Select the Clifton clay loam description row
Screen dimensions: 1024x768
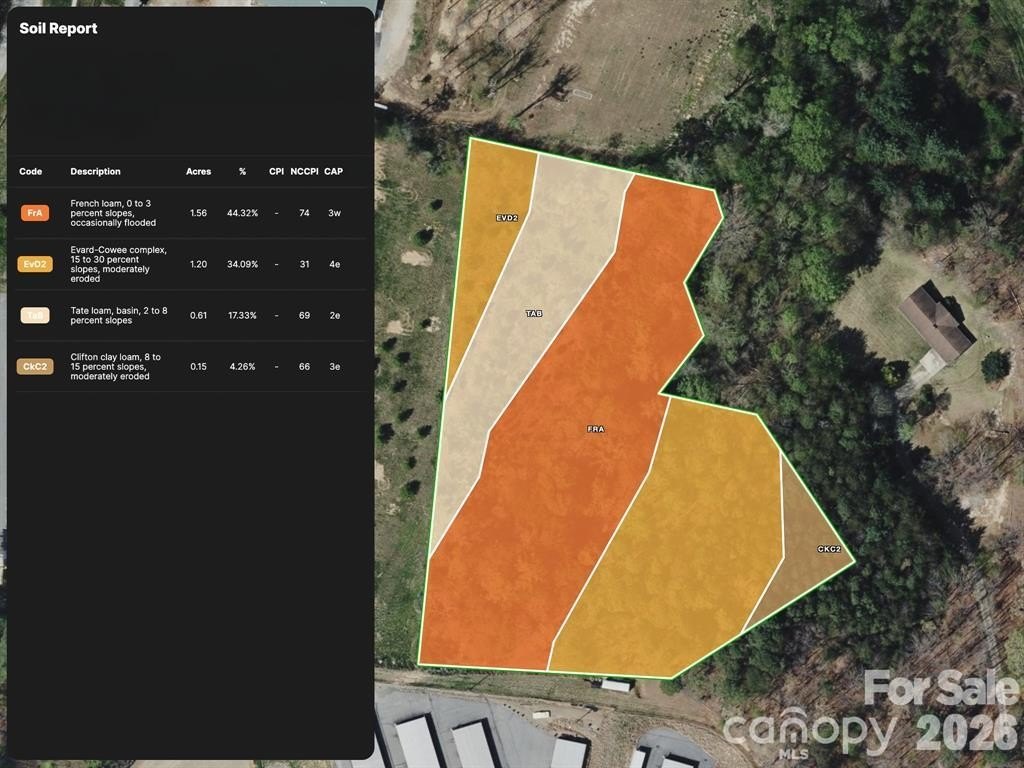(x=189, y=366)
